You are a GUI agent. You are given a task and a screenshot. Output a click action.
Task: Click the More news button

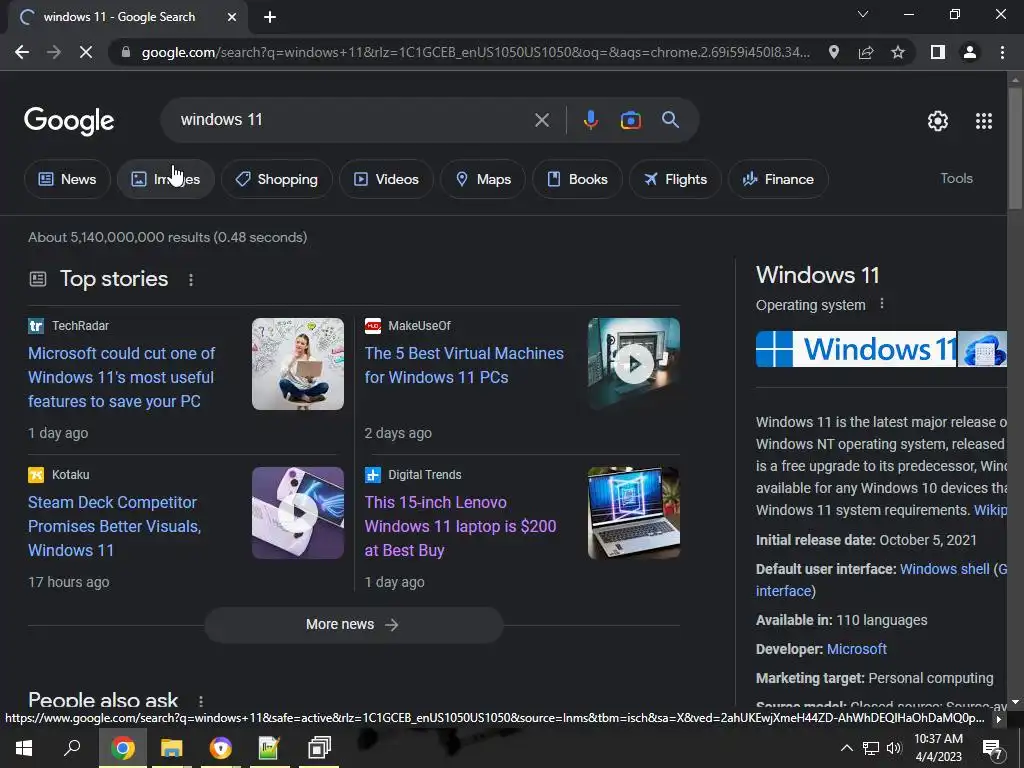(353, 625)
